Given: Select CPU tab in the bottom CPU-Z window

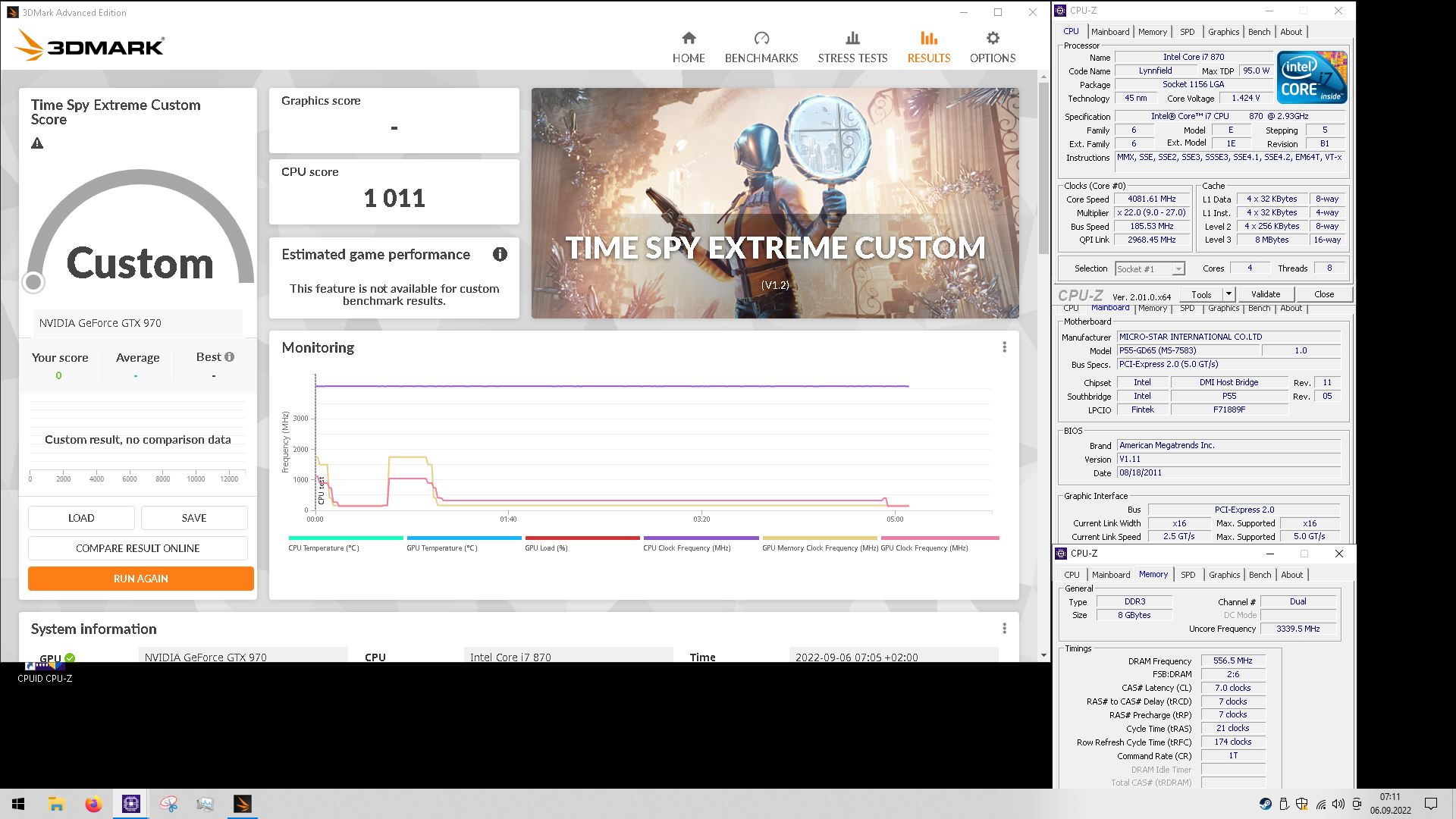Looking at the screenshot, I should pyautogui.click(x=1072, y=575).
